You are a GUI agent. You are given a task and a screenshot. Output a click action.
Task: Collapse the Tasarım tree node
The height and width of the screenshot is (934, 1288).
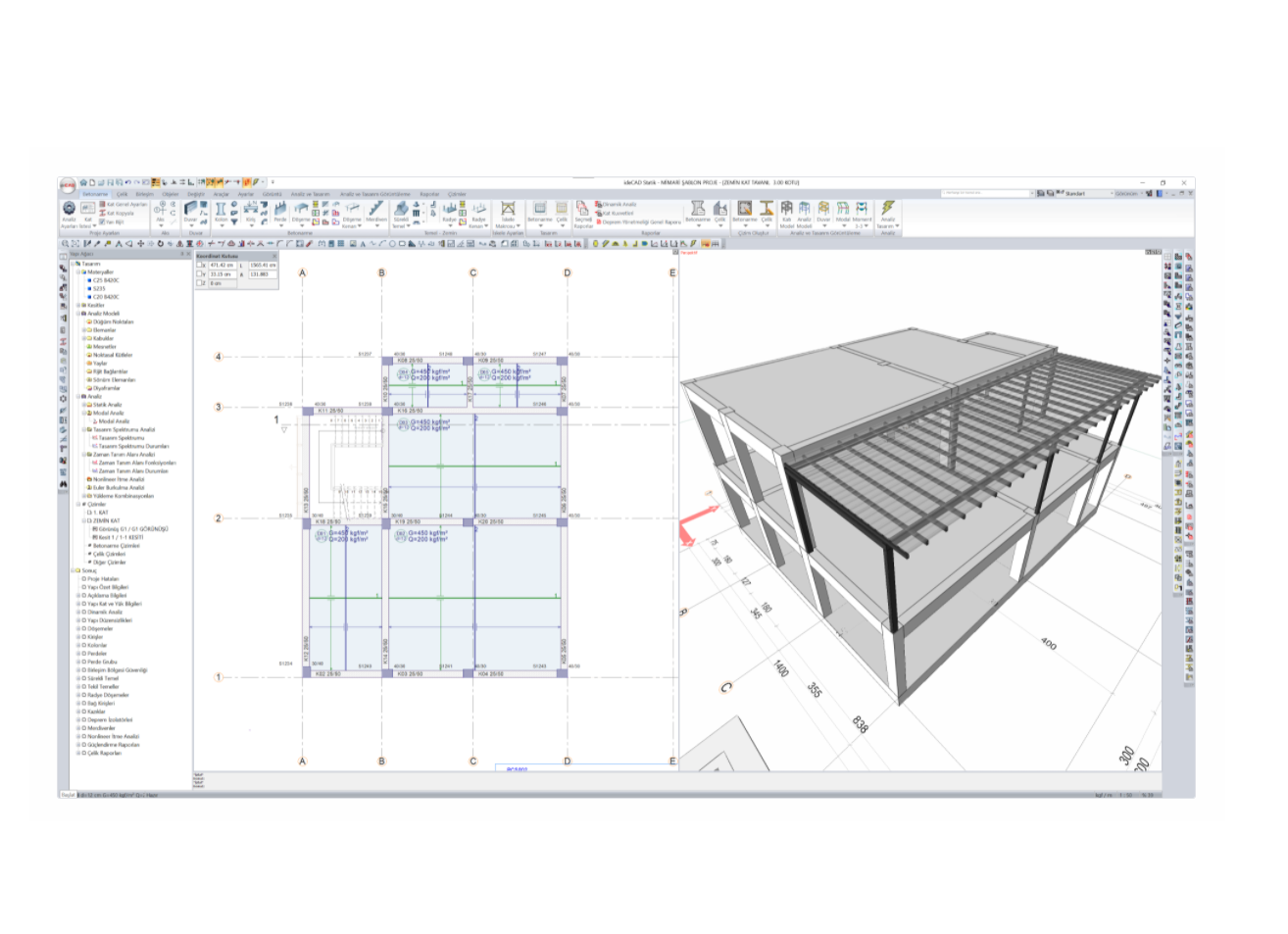click(73, 264)
